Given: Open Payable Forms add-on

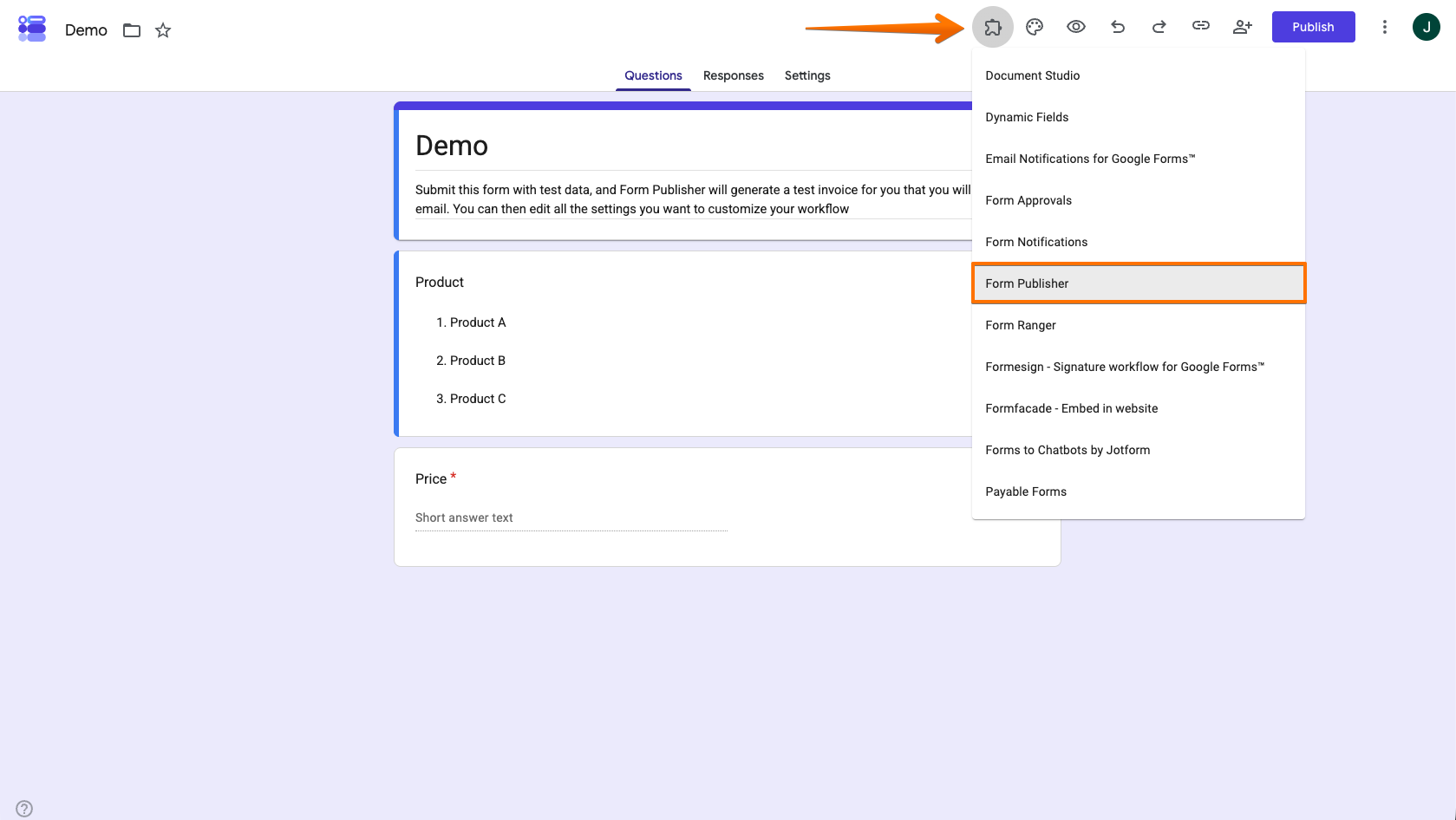Looking at the screenshot, I should (x=1139, y=491).
